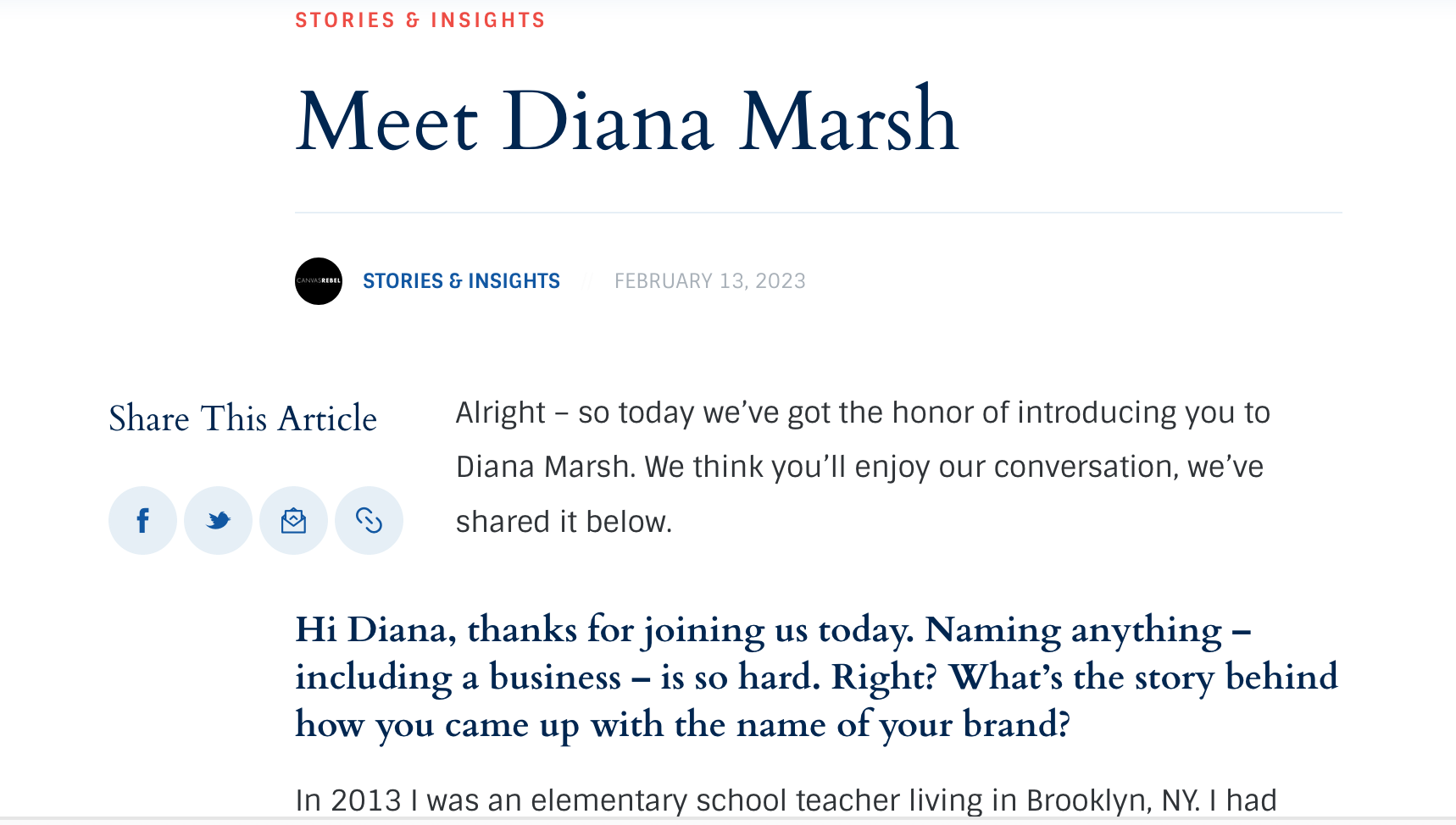Click the text 'shared it below.'
The image size is (1456, 825).
564,522
